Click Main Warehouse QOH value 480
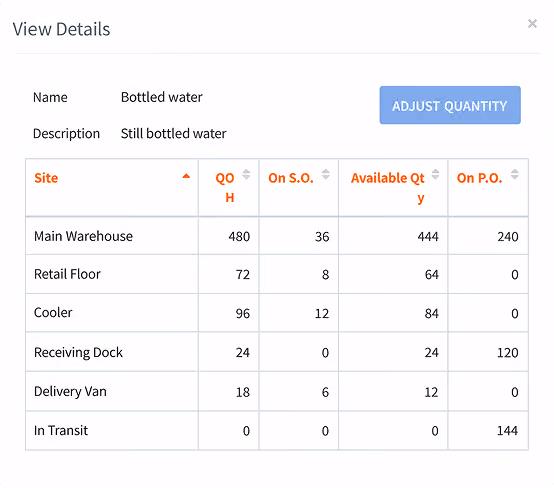Viewport: 554px width, 488px height. pyautogui.click(x=239, y=236)
